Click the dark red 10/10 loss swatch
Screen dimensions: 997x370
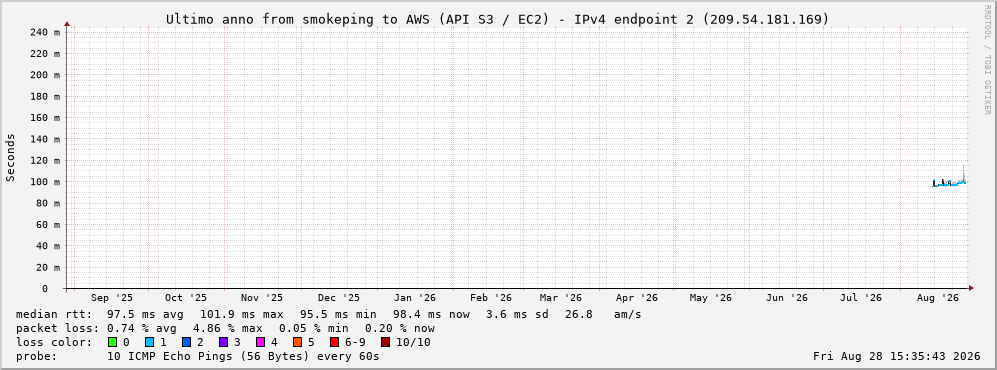pyautogui.click(x=386, y=342)
